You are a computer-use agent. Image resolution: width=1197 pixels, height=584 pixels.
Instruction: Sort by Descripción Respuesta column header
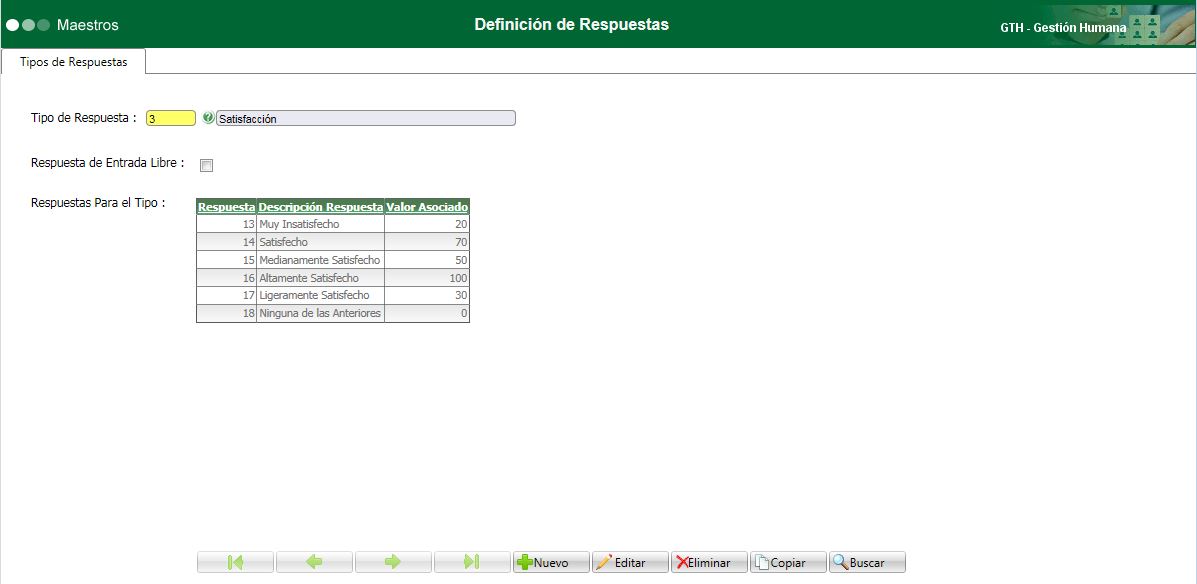tap(318, 206)
